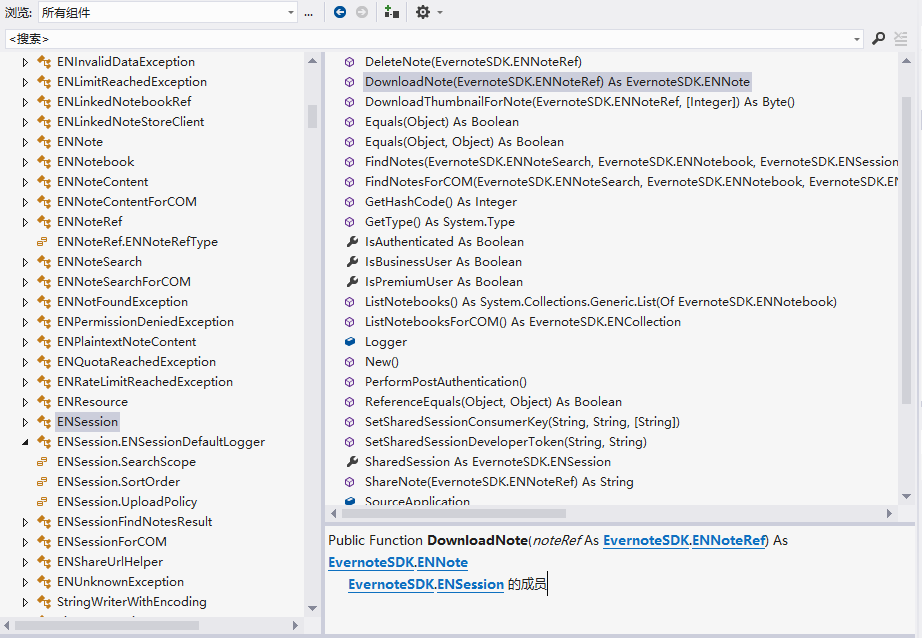Select the PerformPostAuthentication() member
922x638 pixels.
(446, 382)
